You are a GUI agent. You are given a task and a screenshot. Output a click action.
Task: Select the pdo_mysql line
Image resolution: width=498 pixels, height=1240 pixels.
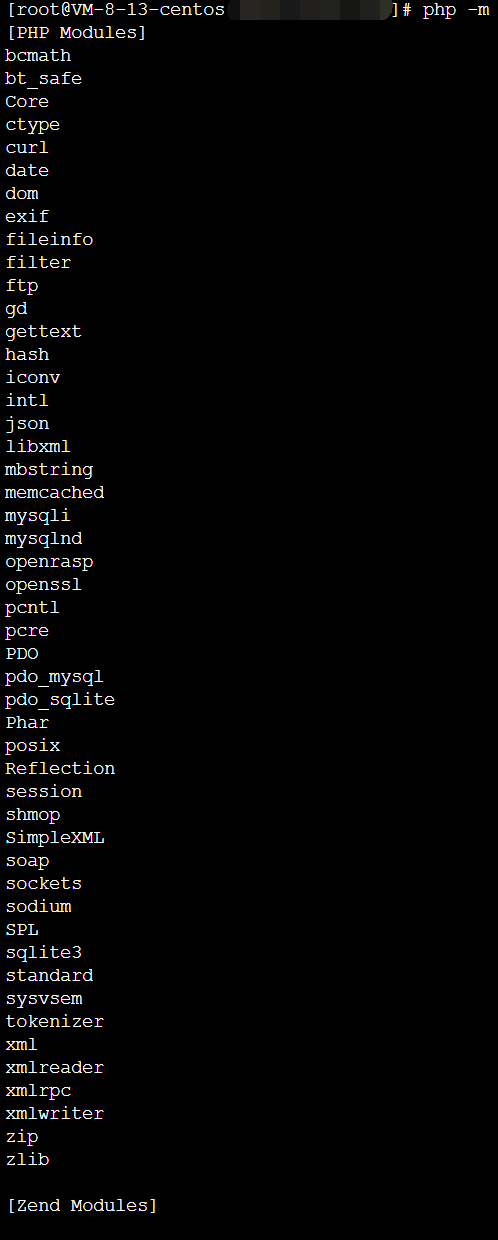[x=55, y=677]
